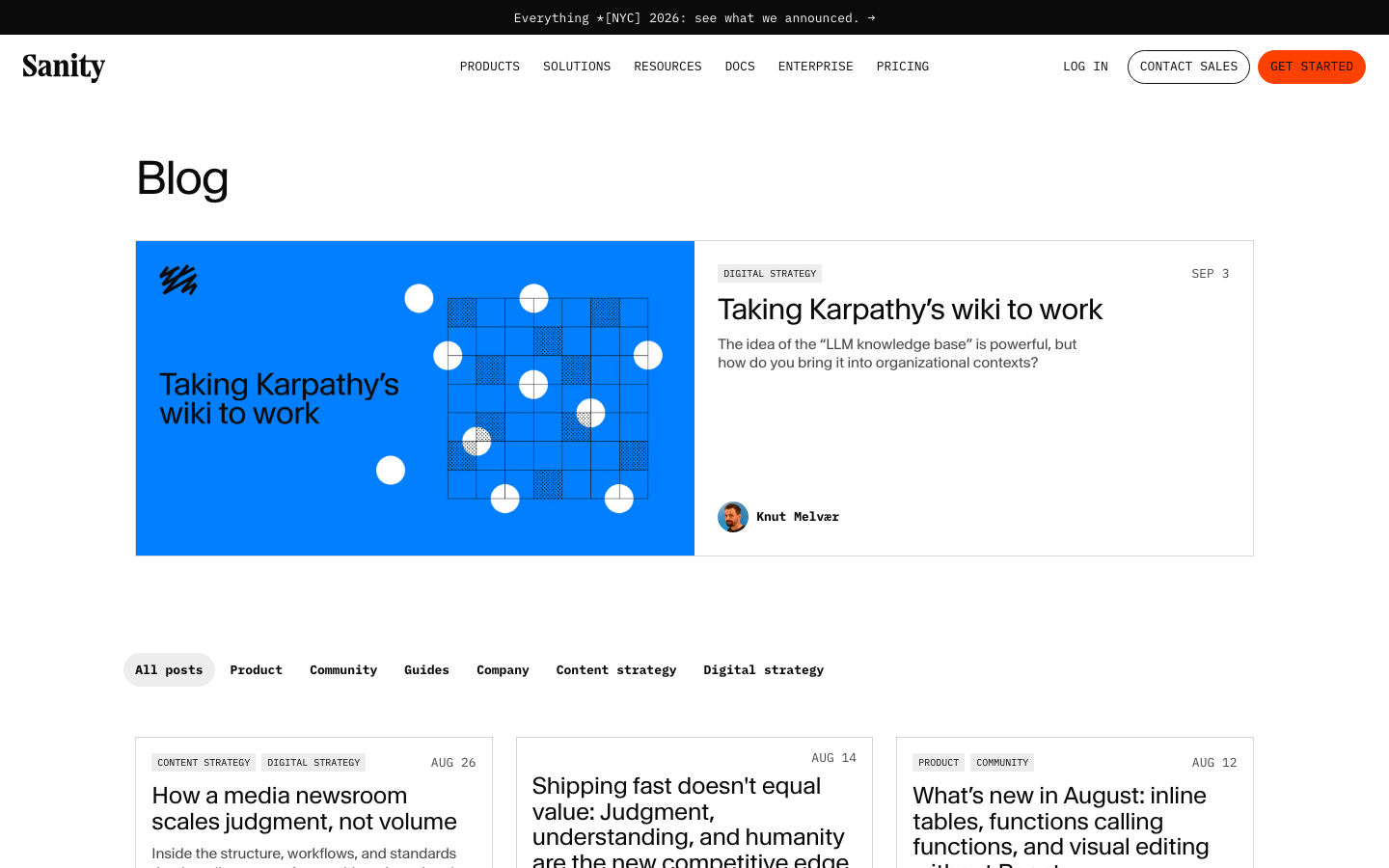This screenshot has height=868, width=1389.
Task: Filter by Digital strategy tab
Action: (x=764, y=669)
